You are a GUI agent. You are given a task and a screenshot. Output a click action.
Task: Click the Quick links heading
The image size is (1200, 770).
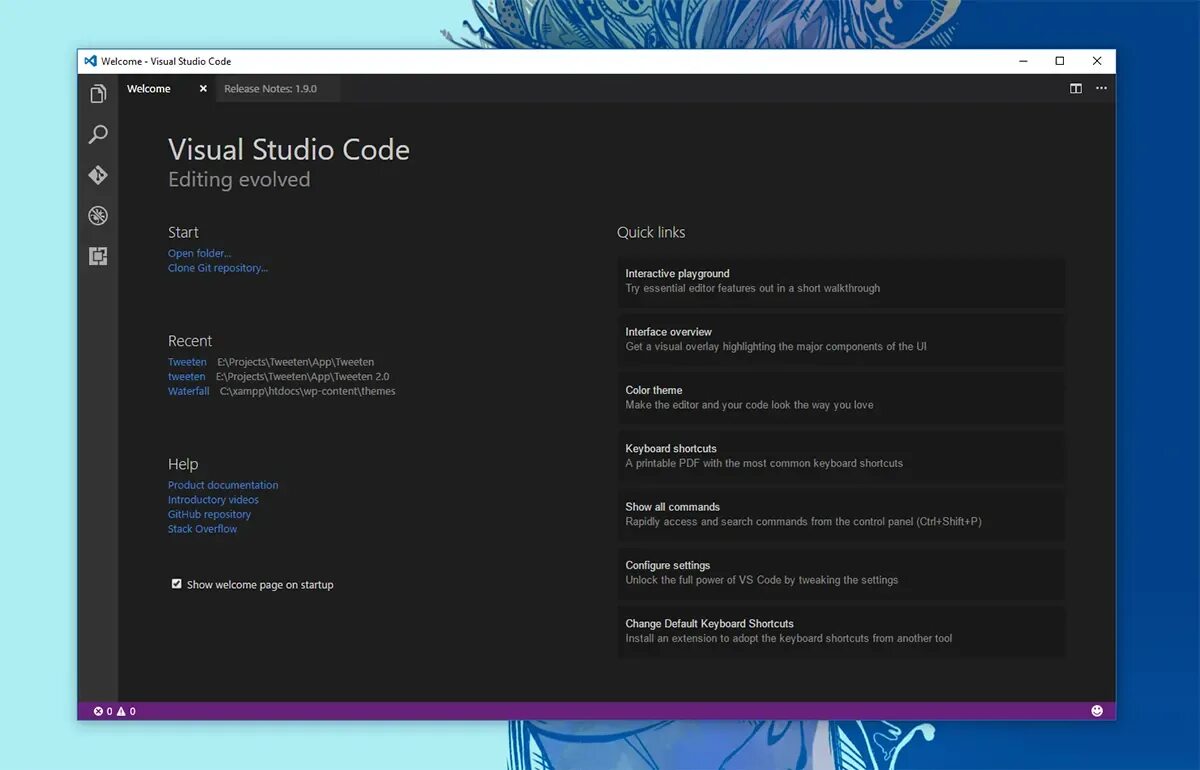651,232
